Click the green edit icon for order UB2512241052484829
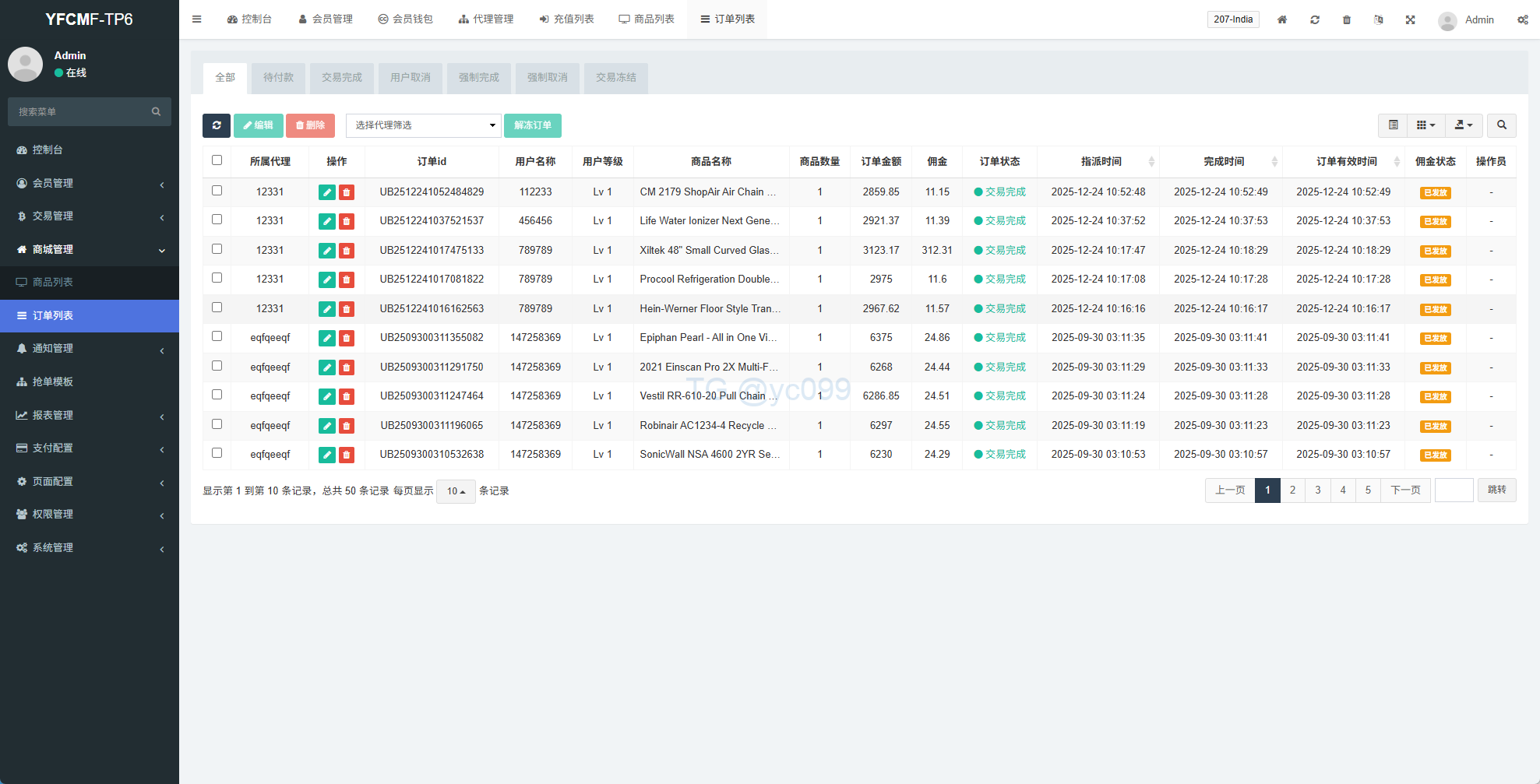 (327, 192)
